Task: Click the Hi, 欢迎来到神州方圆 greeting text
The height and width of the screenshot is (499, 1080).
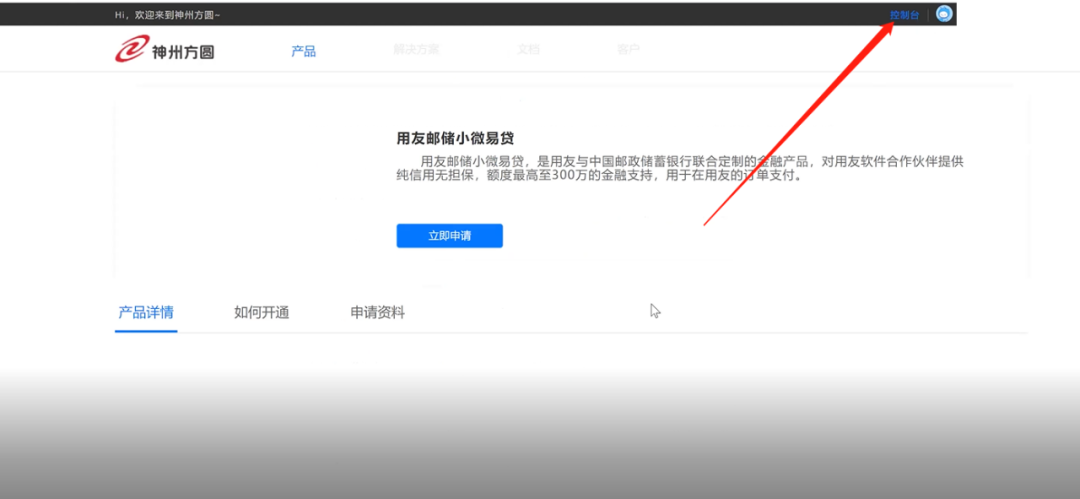Action: tap(168, 15)
